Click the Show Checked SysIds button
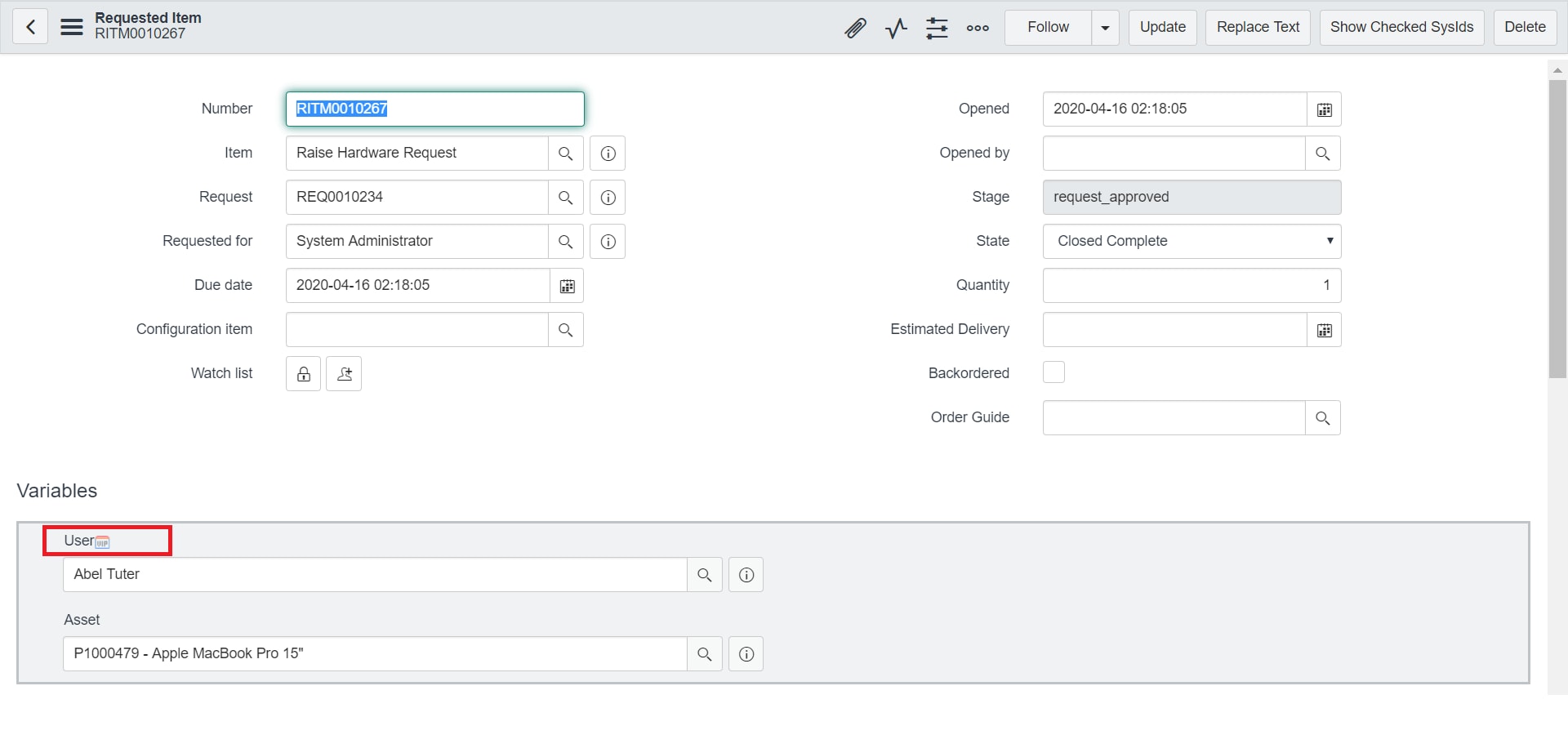This screenshot has width=1568, height=735. pyautogui.click(x=1401, y=27)
